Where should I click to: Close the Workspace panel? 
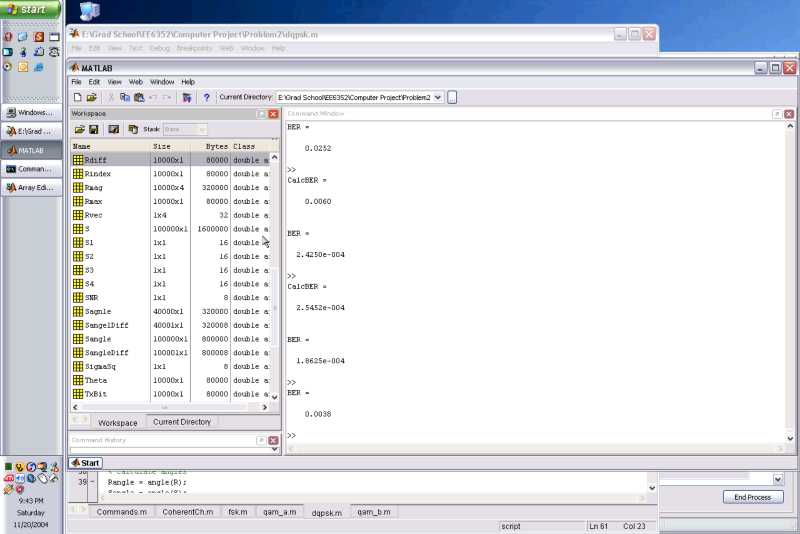click(273, 114)
